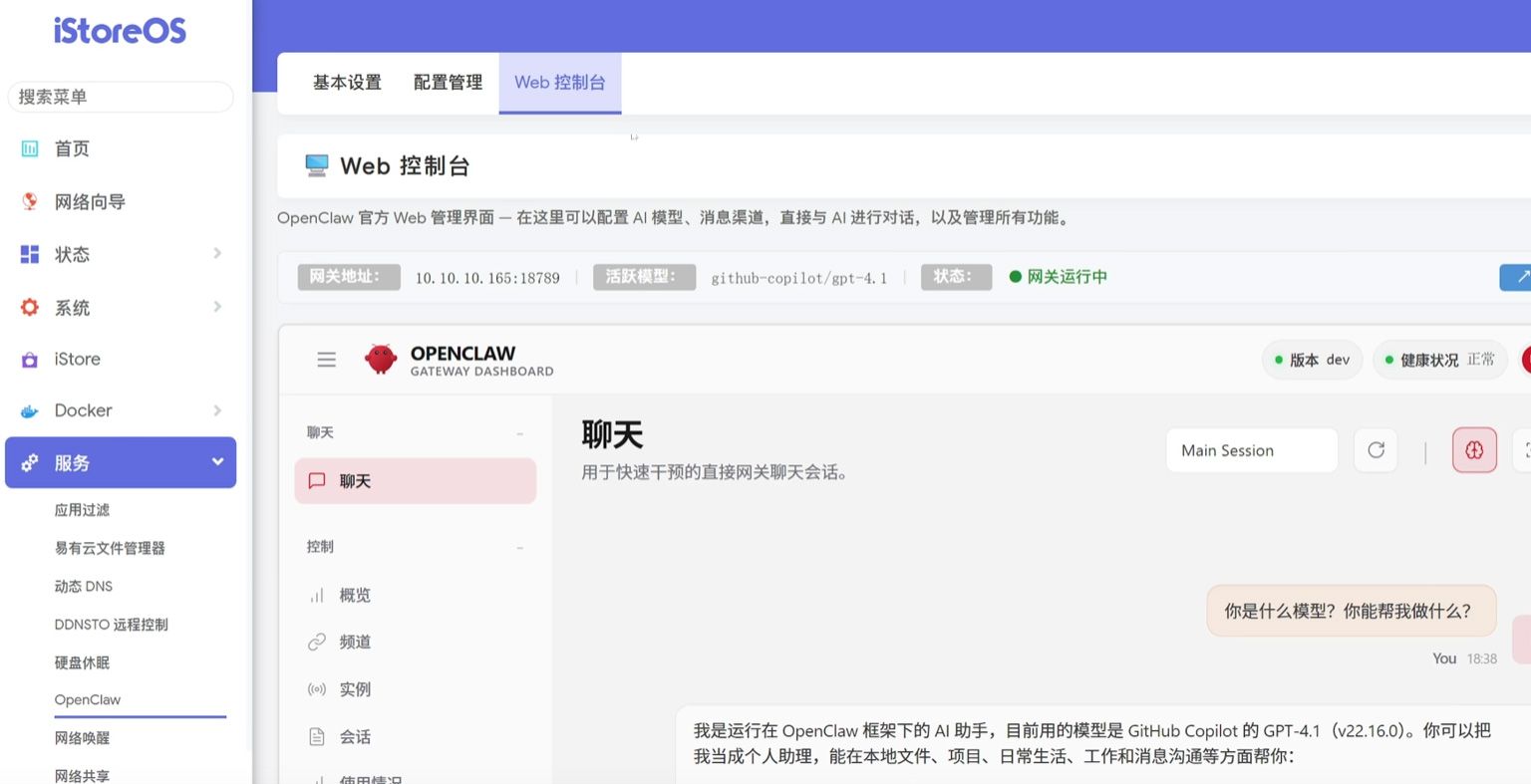
Task: Click the hamburger menu icon in OpenClaw dashboard
Action: tap(326, 360)
